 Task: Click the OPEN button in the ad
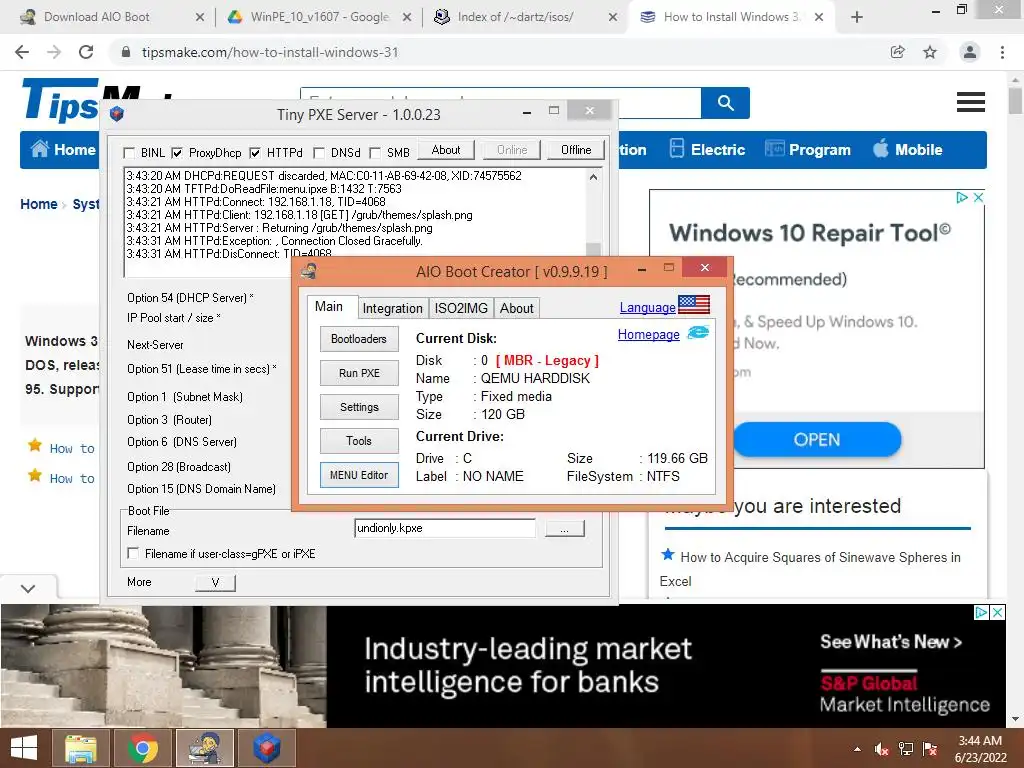tap(817, 440)
